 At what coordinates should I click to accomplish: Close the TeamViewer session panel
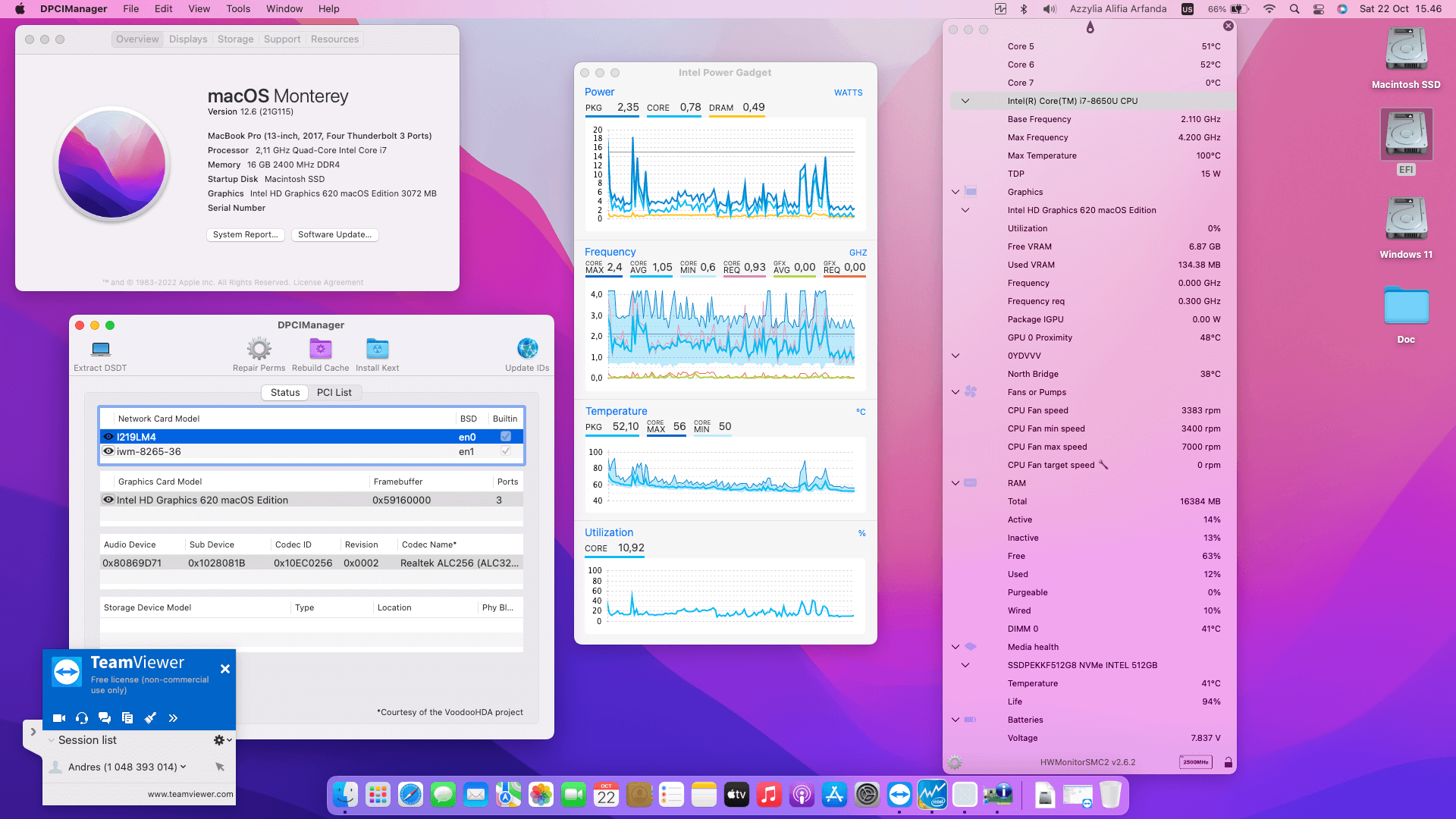(x=224, y=669)
